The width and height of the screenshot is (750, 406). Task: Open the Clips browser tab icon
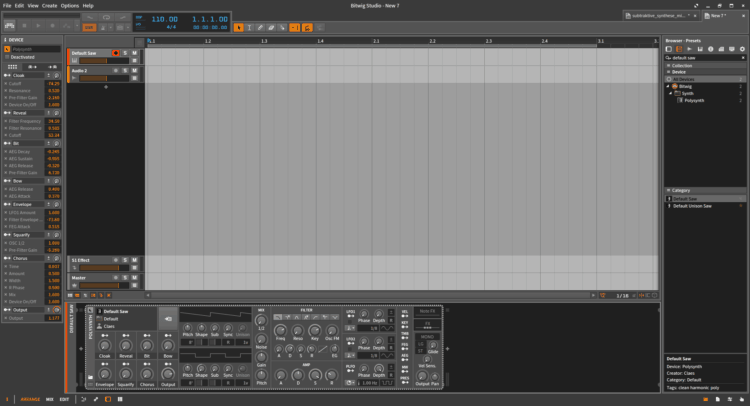click(721, 49)
